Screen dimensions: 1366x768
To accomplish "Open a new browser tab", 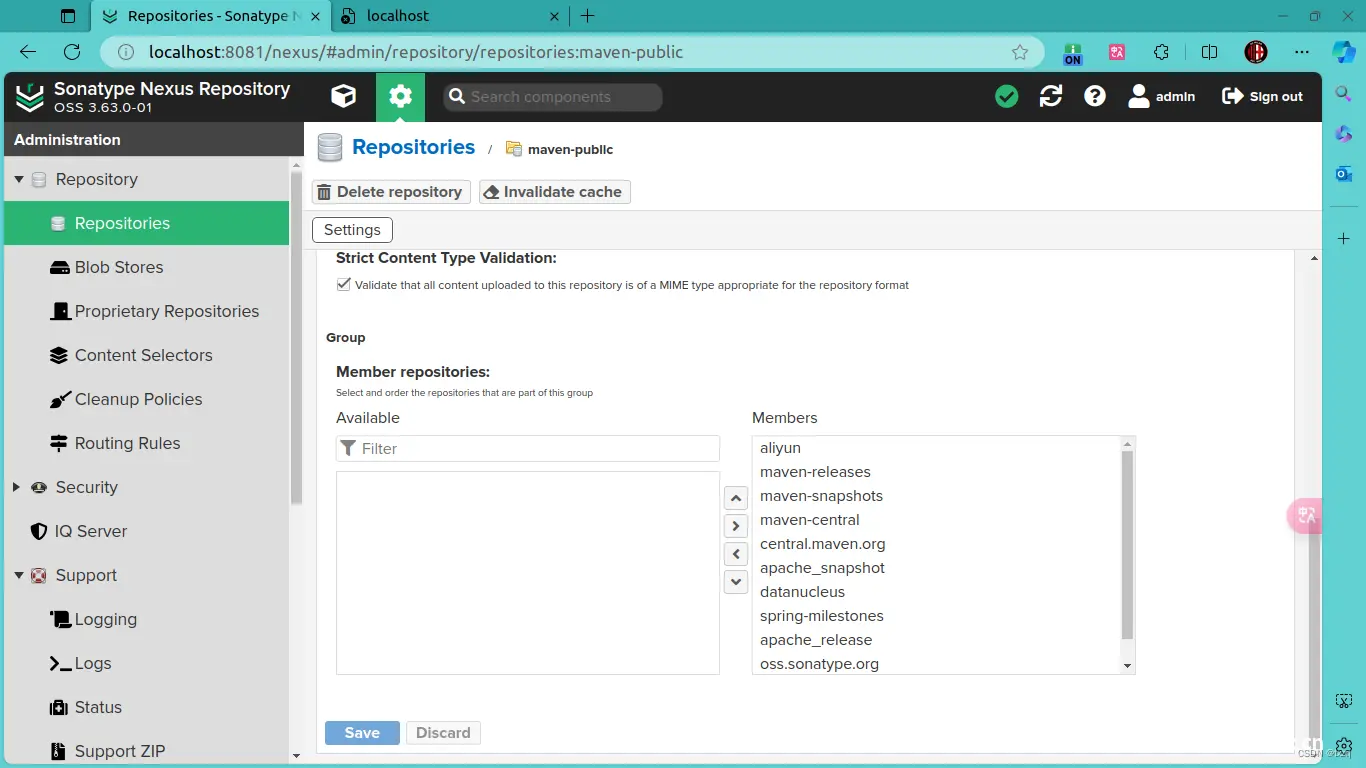I will pos(587,16).
